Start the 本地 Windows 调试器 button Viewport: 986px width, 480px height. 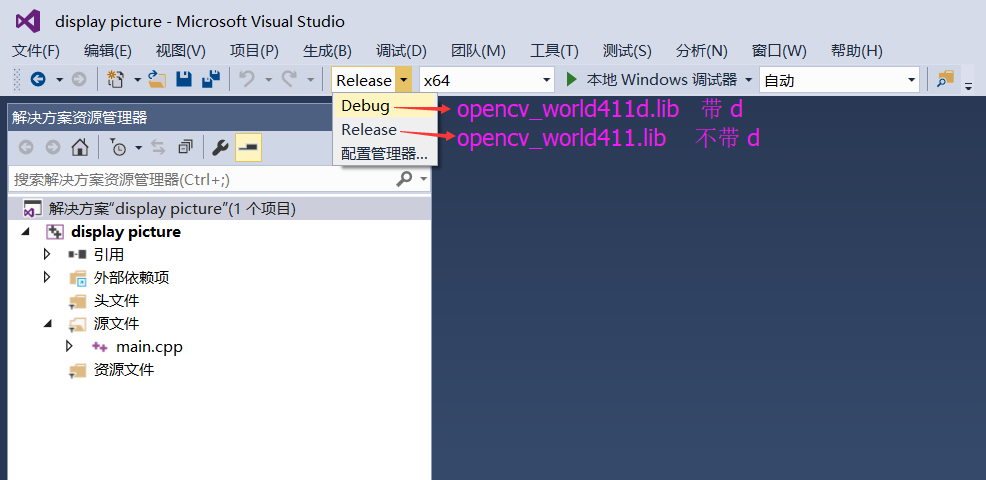tap(651, 80)
